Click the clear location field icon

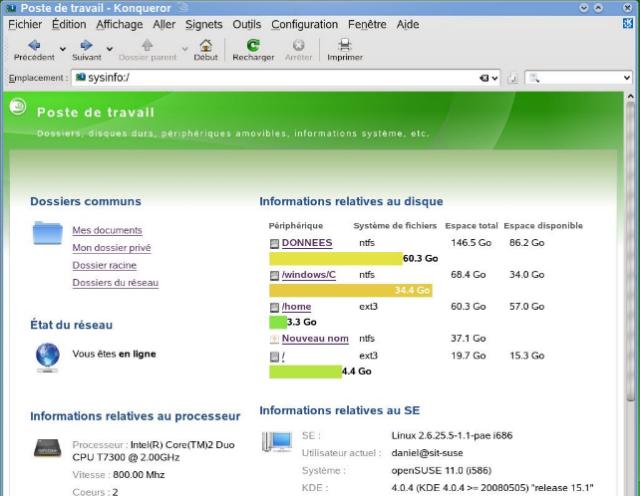[484, 78]
